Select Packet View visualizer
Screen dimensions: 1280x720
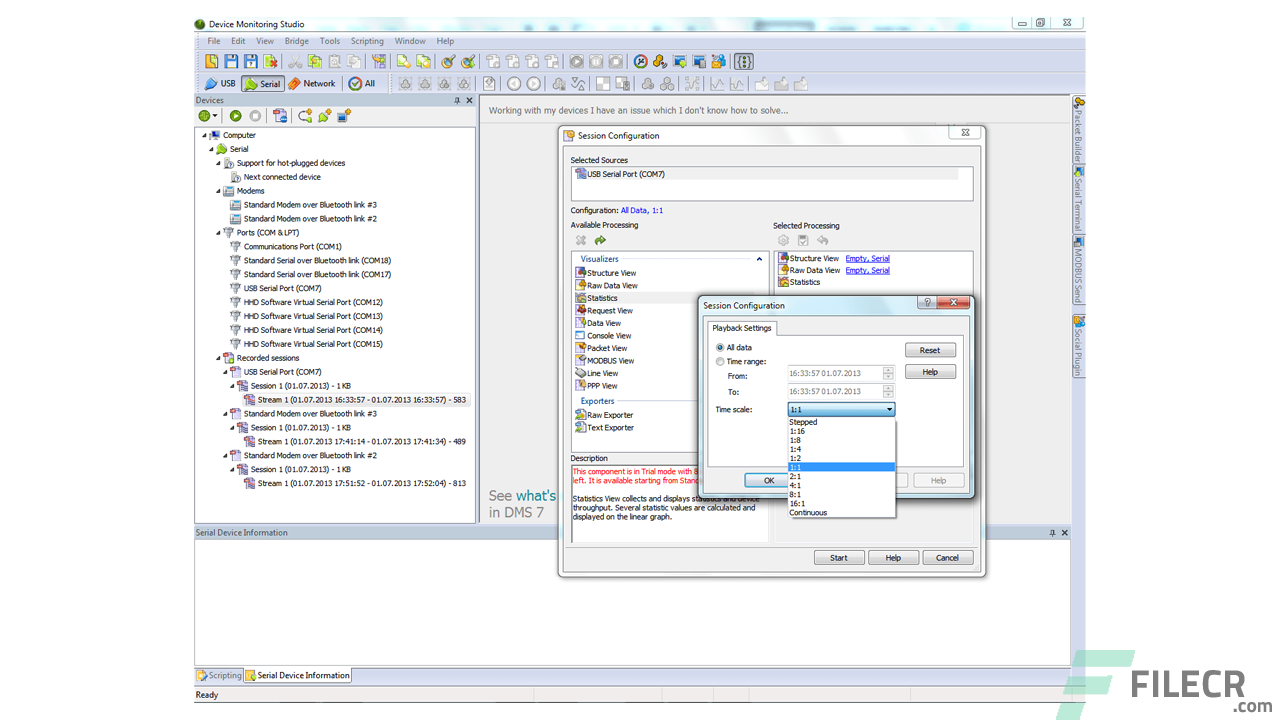[x=601, y=348]
